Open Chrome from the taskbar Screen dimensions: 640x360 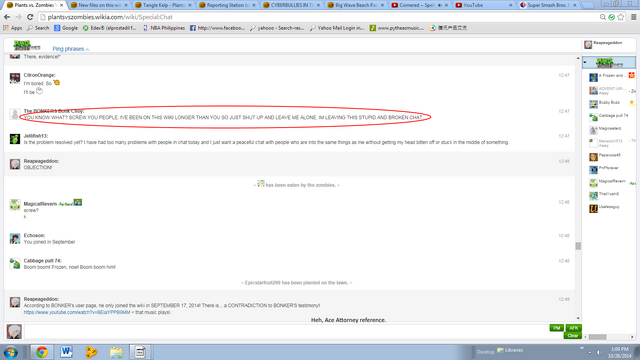[x=42, y=352]
